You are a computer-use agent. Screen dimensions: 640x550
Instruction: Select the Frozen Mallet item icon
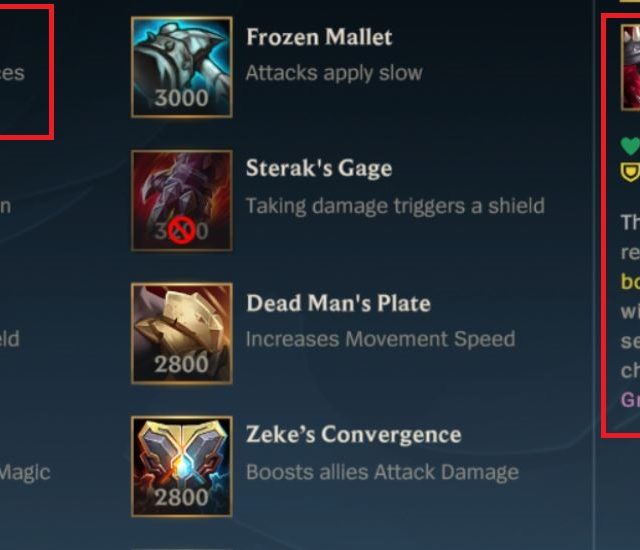(x=182, y=67)
